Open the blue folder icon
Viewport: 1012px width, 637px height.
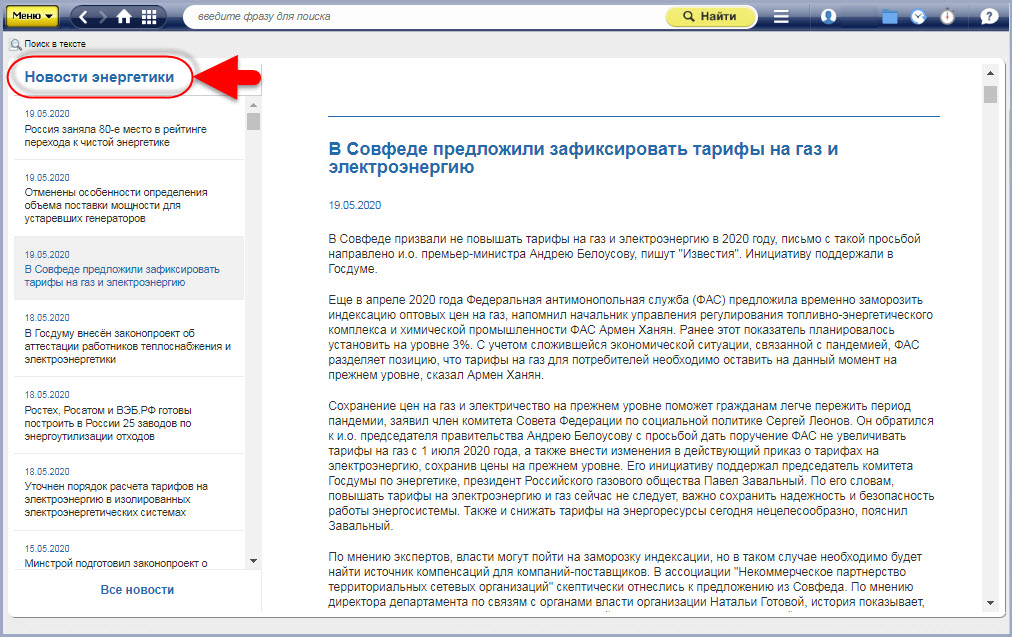[889, 17]
